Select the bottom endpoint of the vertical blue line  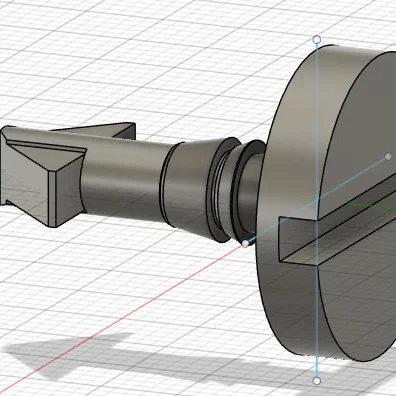point(317,381)
